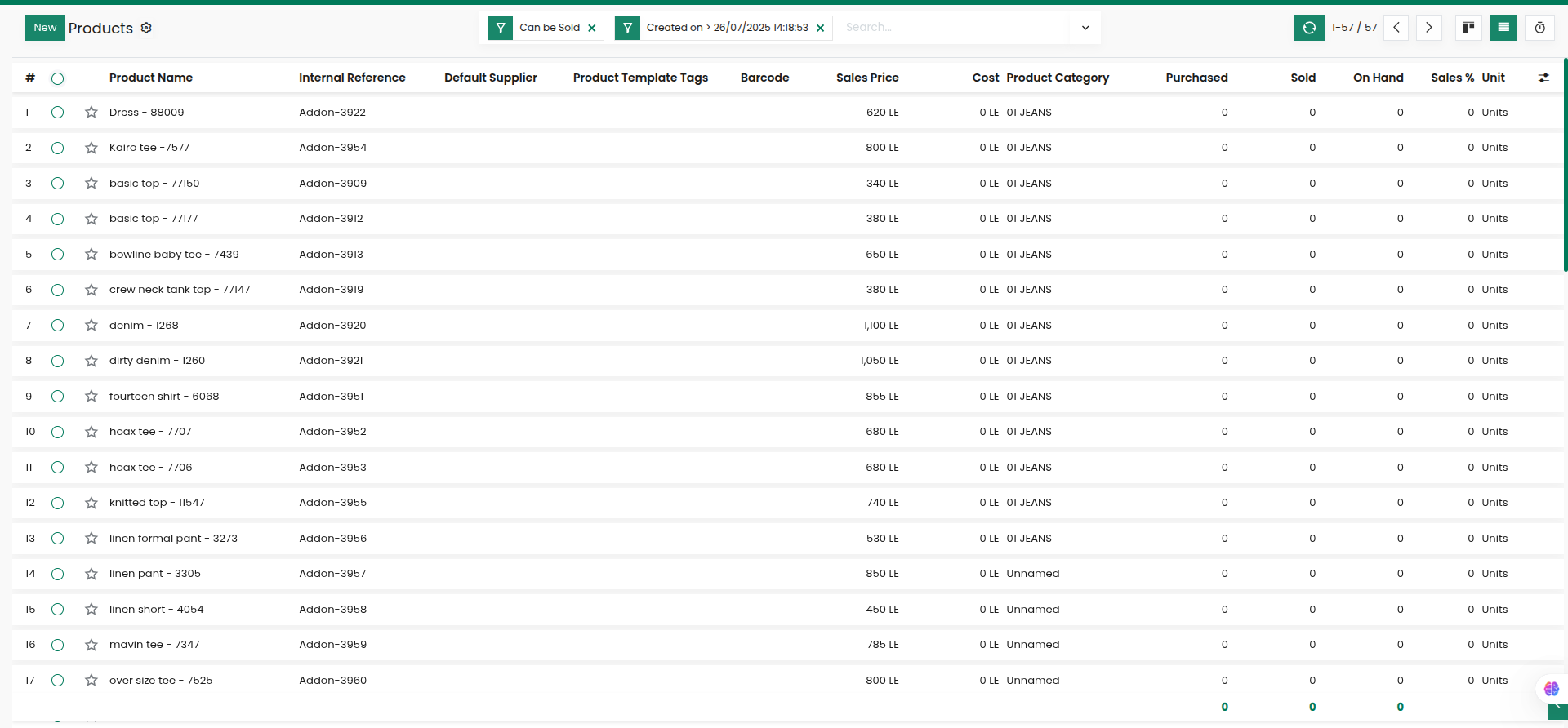Toggle the select-all rows checkbox in header
The image size is (1568, 728).
pyautogui.click(x=57, y=78)
